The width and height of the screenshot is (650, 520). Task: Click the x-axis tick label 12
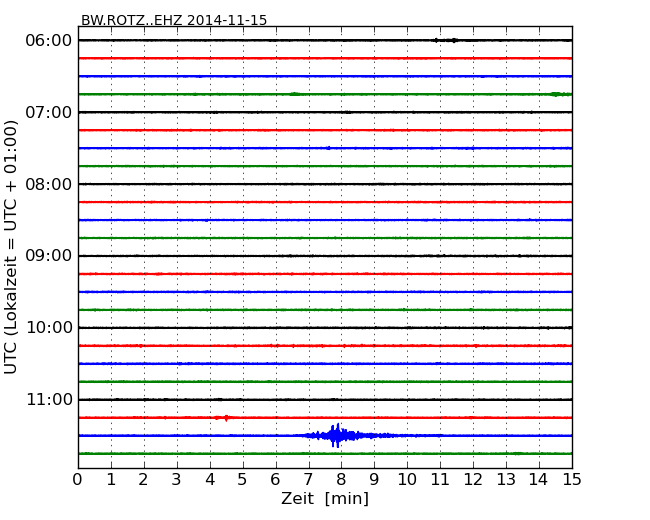click(473, 480)
